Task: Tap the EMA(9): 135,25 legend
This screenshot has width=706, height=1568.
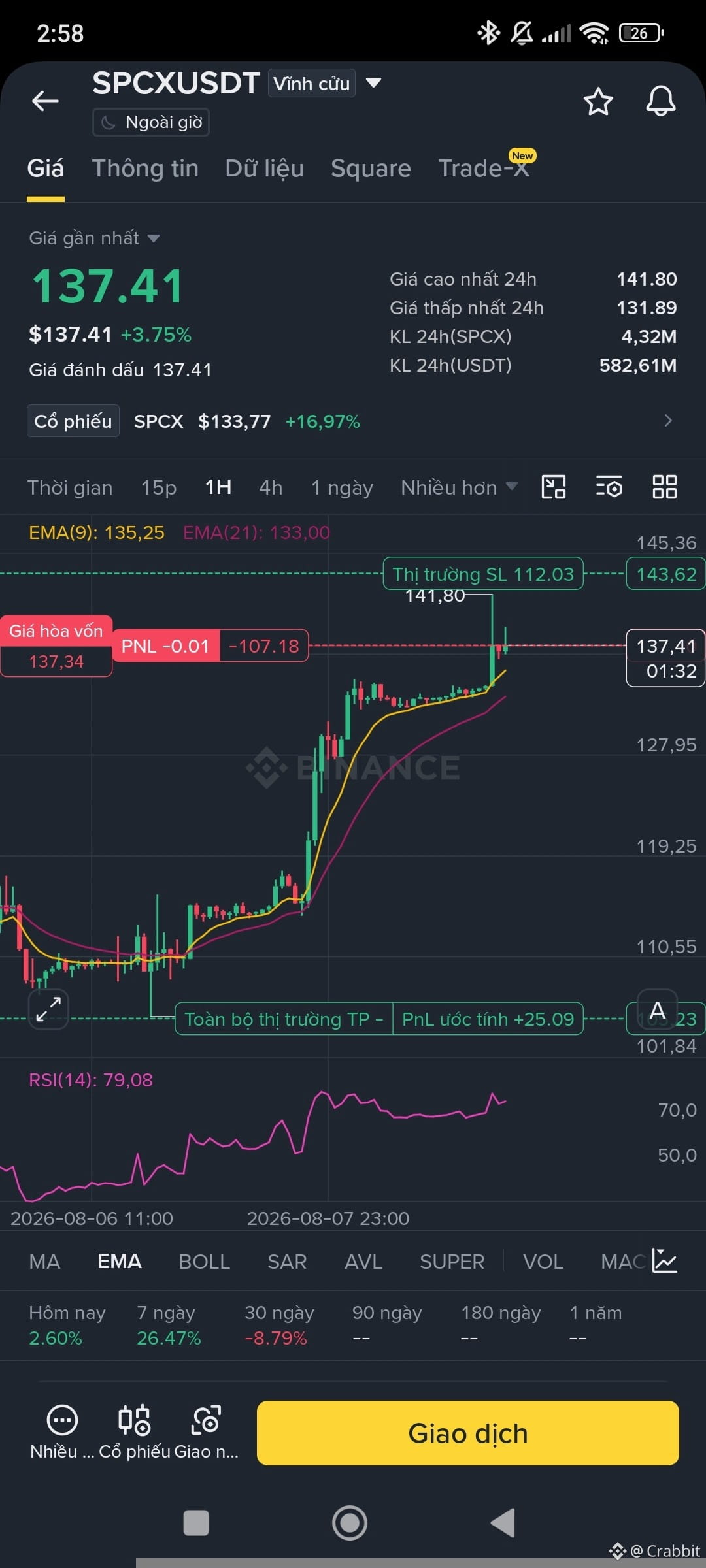Action: point(97,532)
